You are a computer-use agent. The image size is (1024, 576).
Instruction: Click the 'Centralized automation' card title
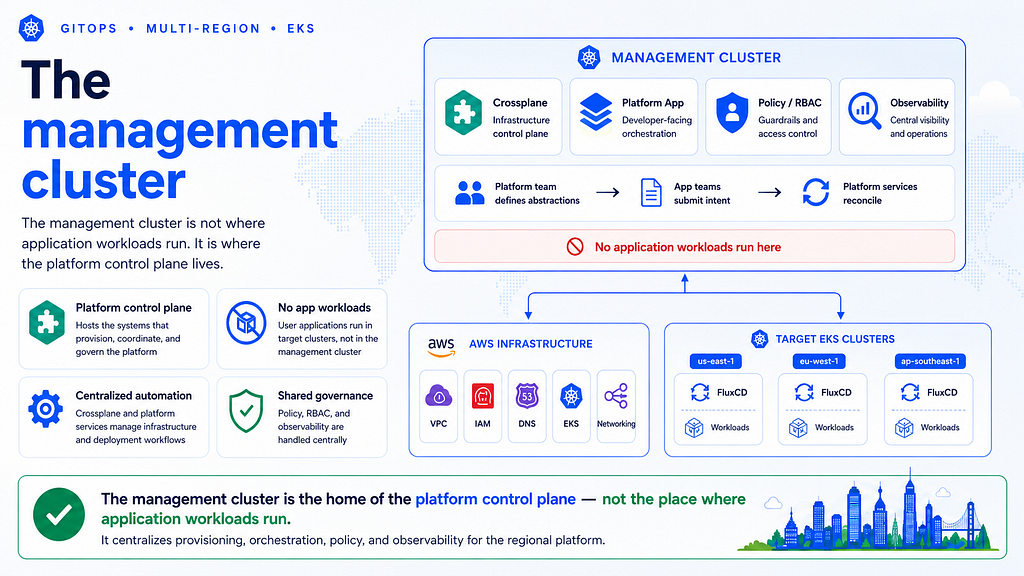point(134,396)
